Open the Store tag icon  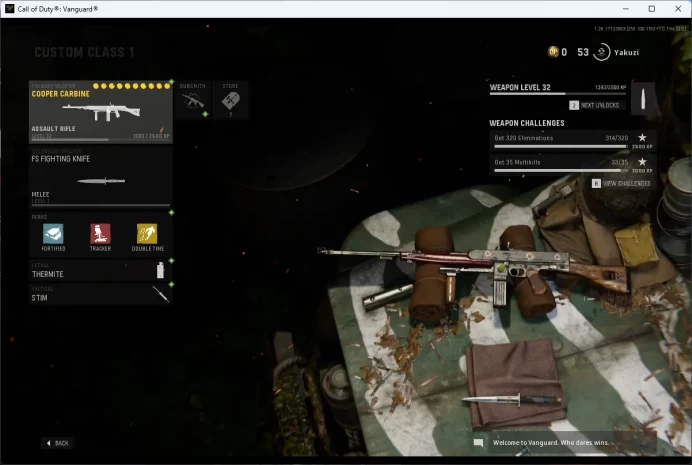[x=230, y=101]
